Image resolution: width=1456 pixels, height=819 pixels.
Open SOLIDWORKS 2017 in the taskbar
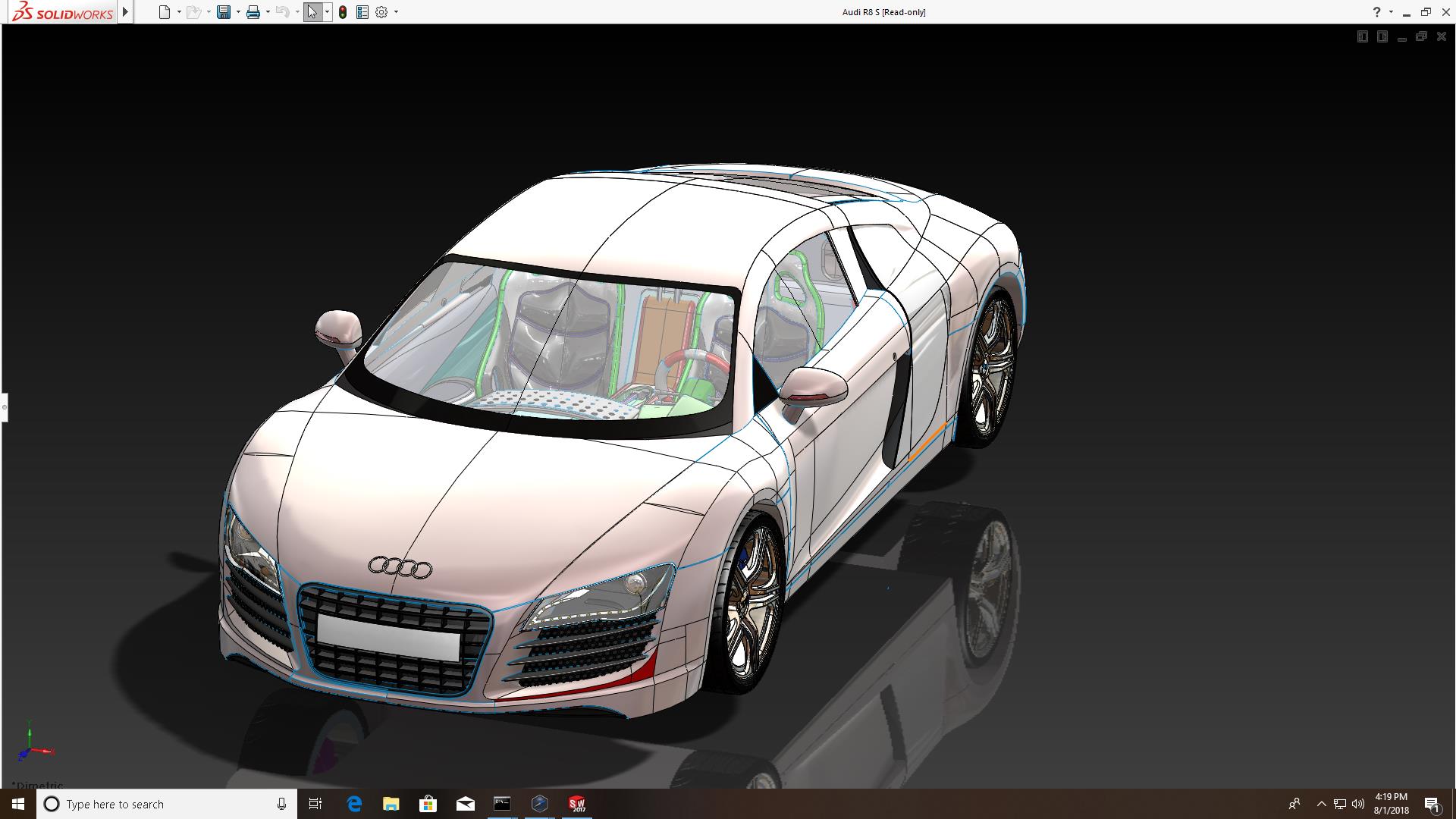tap(577, 804)
